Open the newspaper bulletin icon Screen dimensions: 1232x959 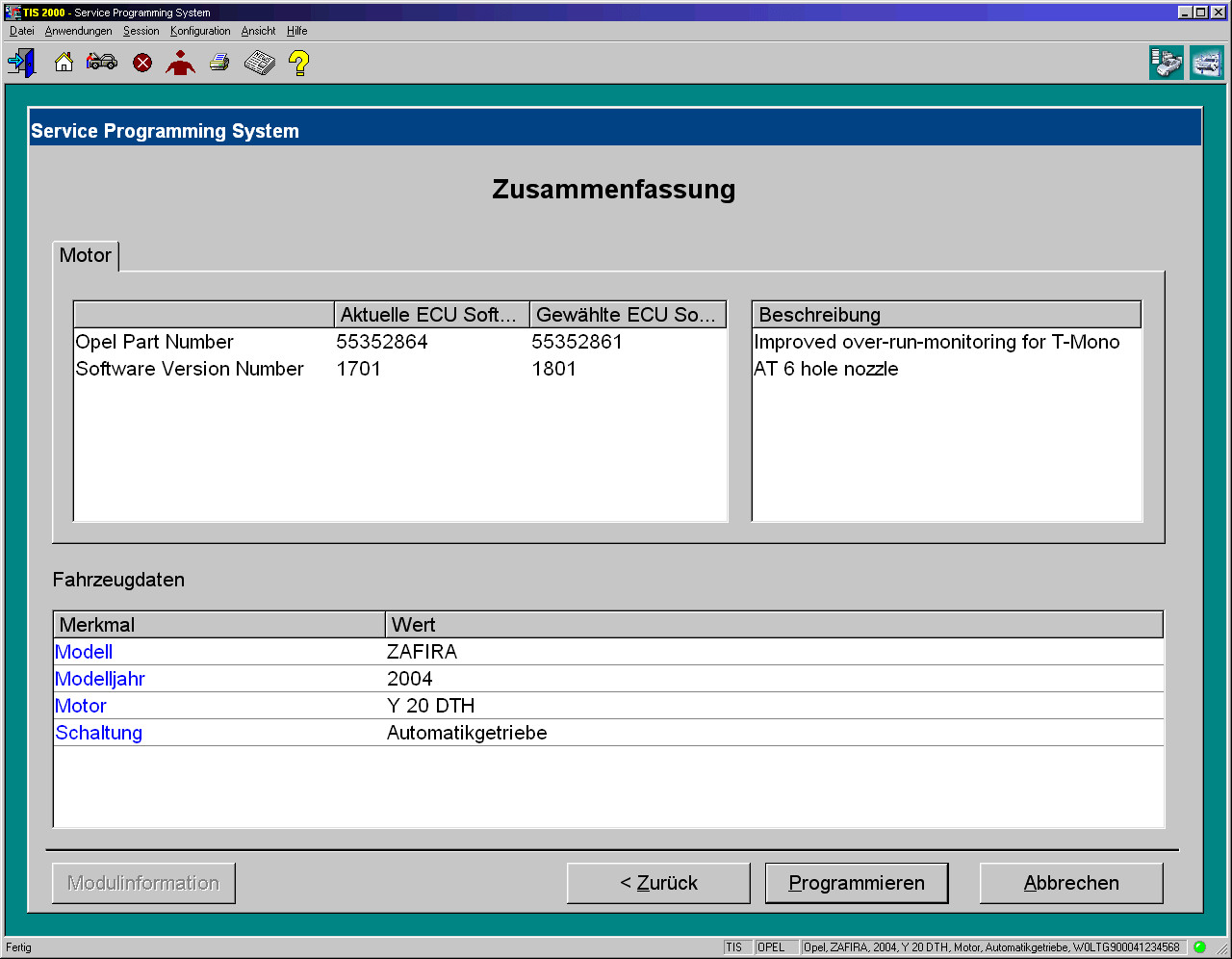click(x=260, y=64)
